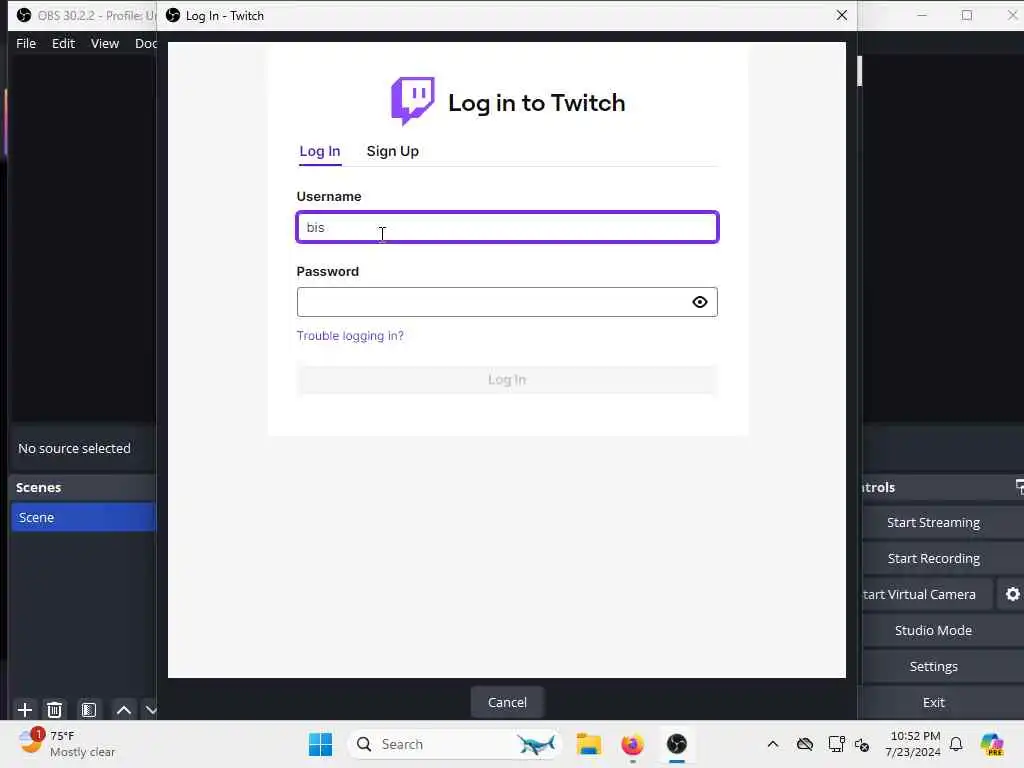
Task: Click the login dialog scrollbar
Action: point(859,71)
